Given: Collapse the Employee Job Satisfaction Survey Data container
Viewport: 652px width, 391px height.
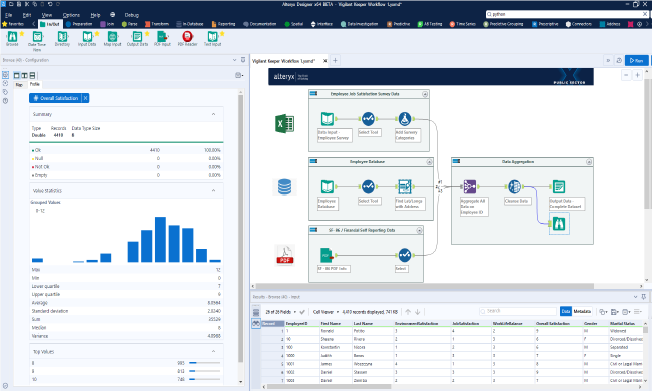Looking at the screenshot, I should pyautogui.click(x=425, y=94).
